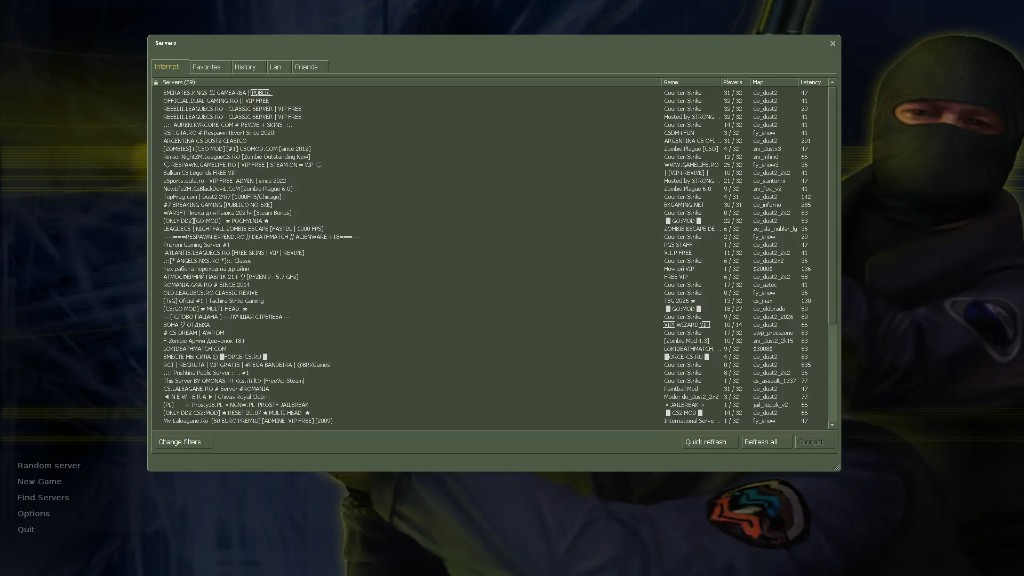Sort by the Map column header

tap(774, 82)
